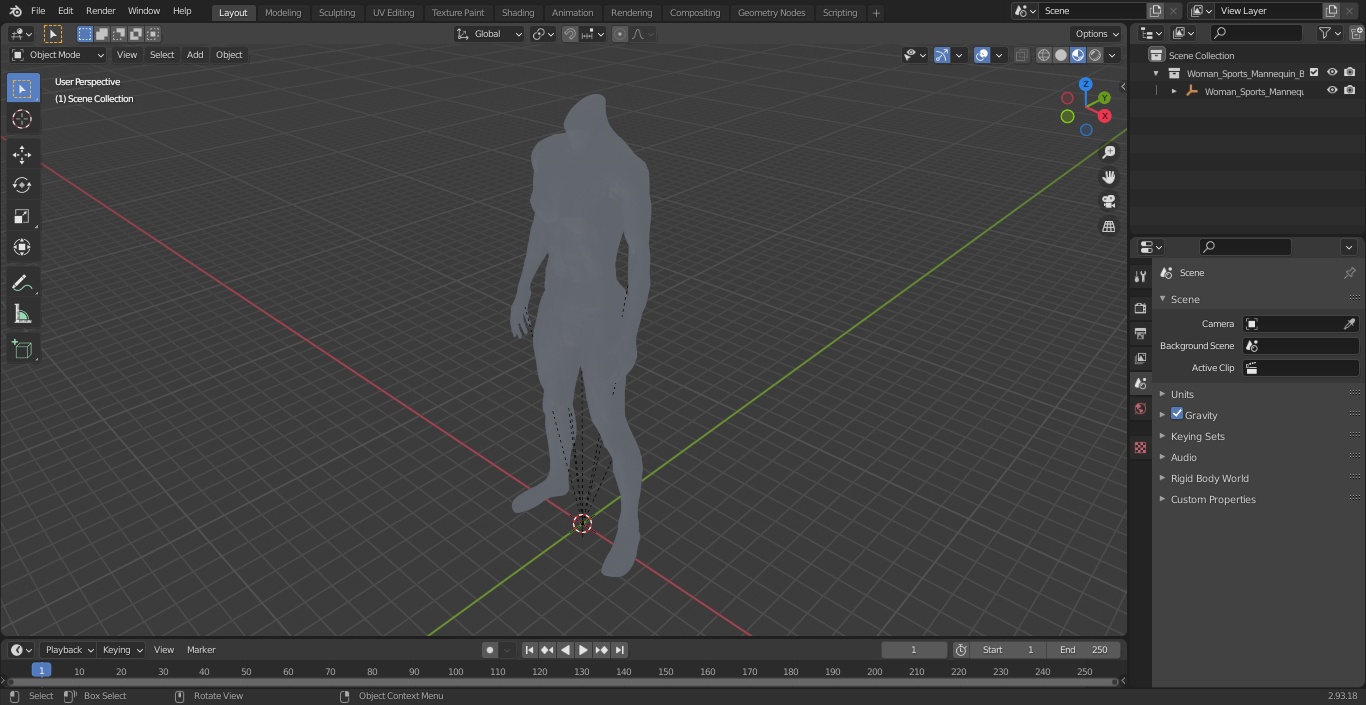This screenshot has width=1366, height=705.
Task: Open the Global transform orientation dropdown
Action: click(x=489, y=34)
